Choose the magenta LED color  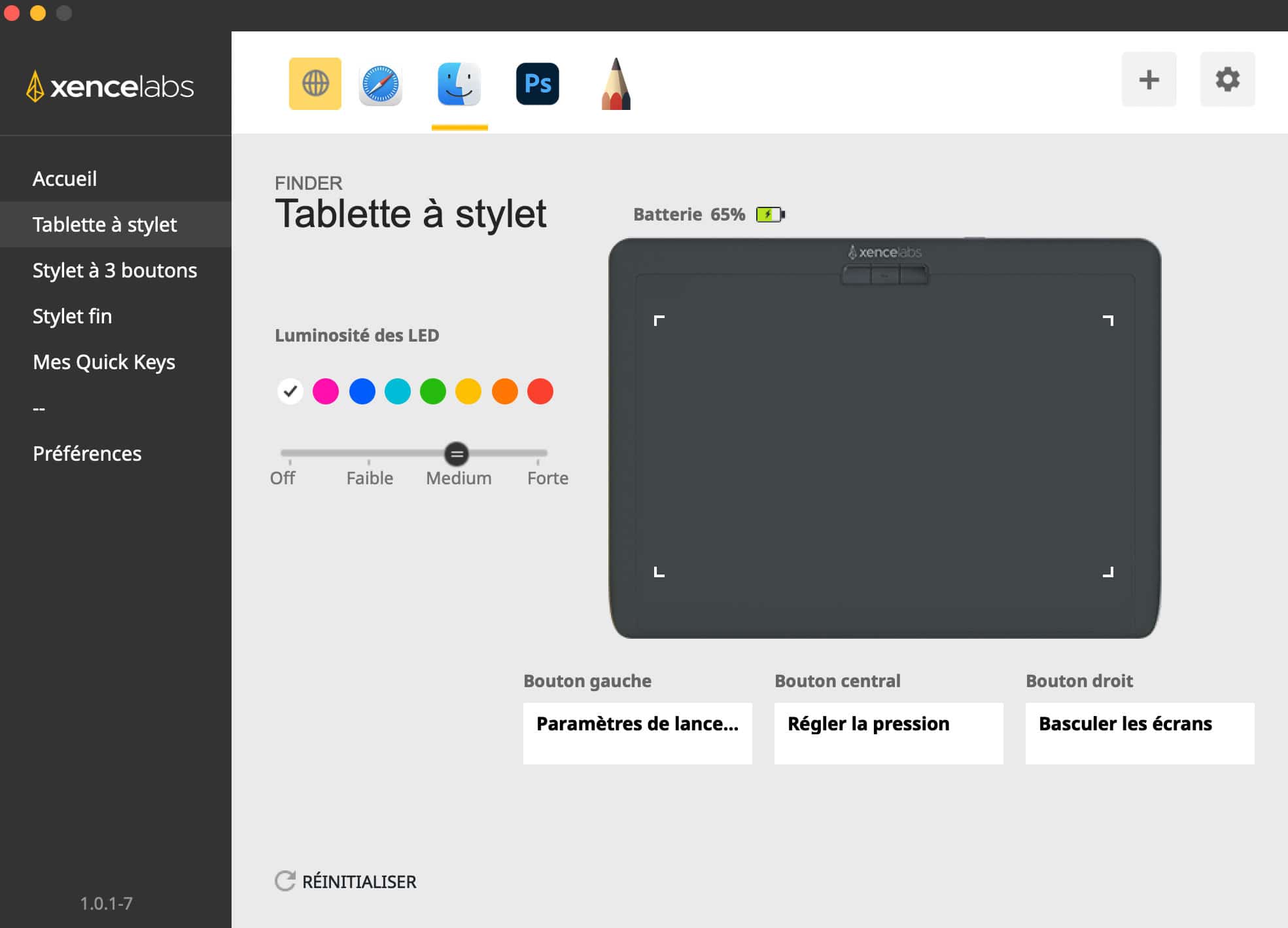pos(326,391)
